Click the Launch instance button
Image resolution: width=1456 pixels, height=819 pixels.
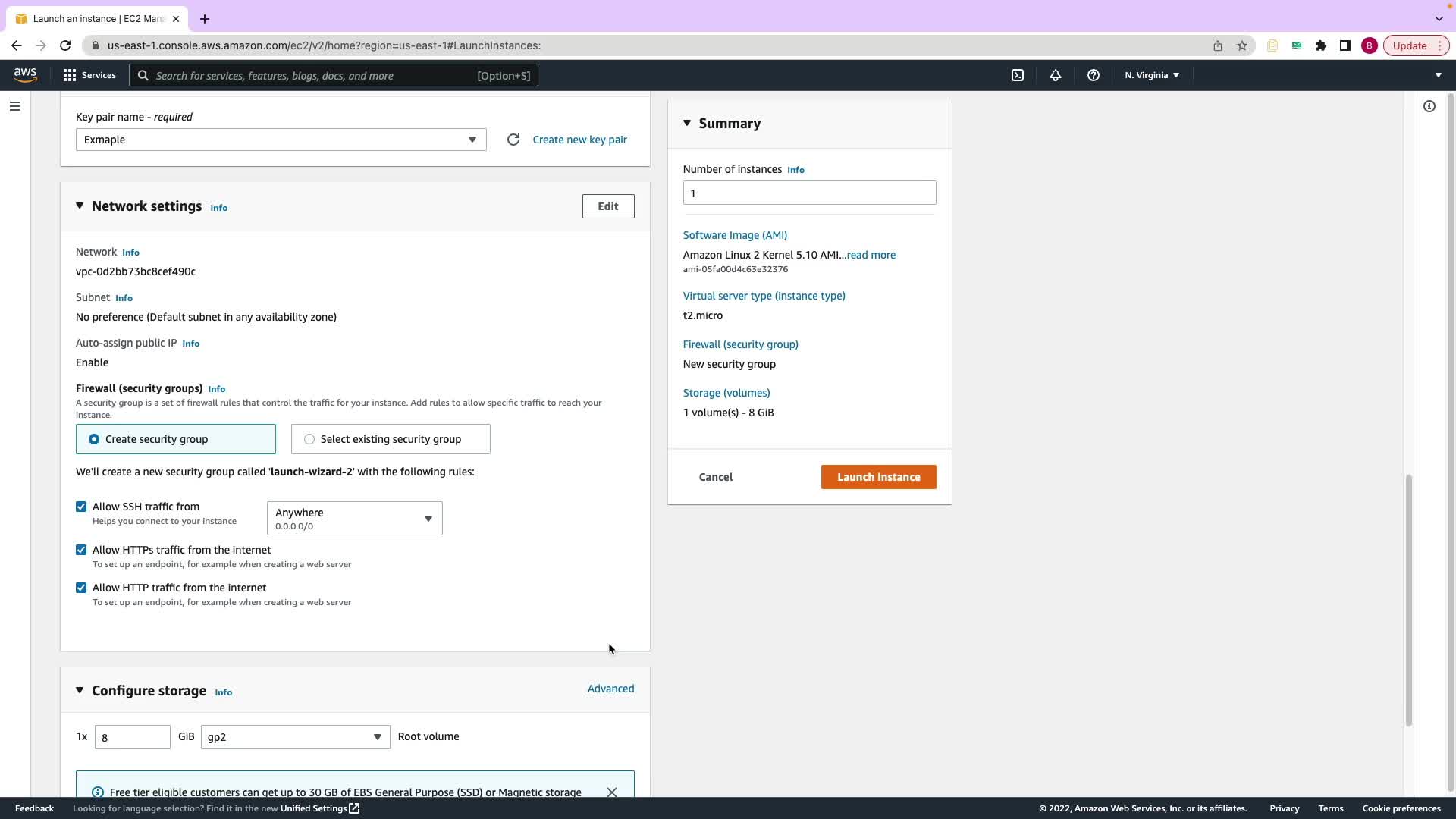tap(878, 477)
